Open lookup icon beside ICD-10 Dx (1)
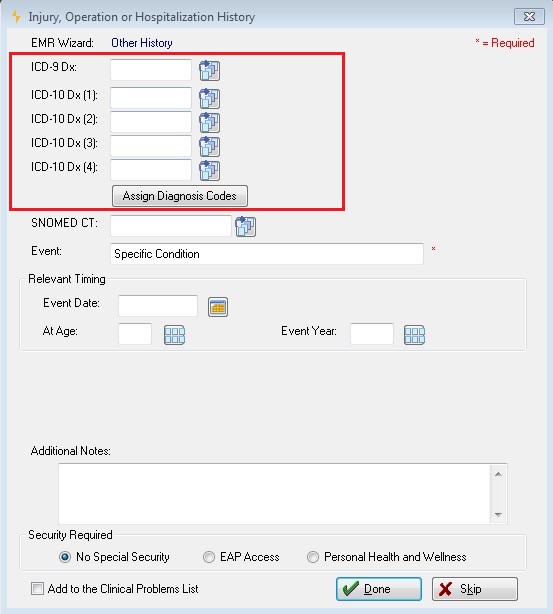553x614 pixels. [210, 98]
